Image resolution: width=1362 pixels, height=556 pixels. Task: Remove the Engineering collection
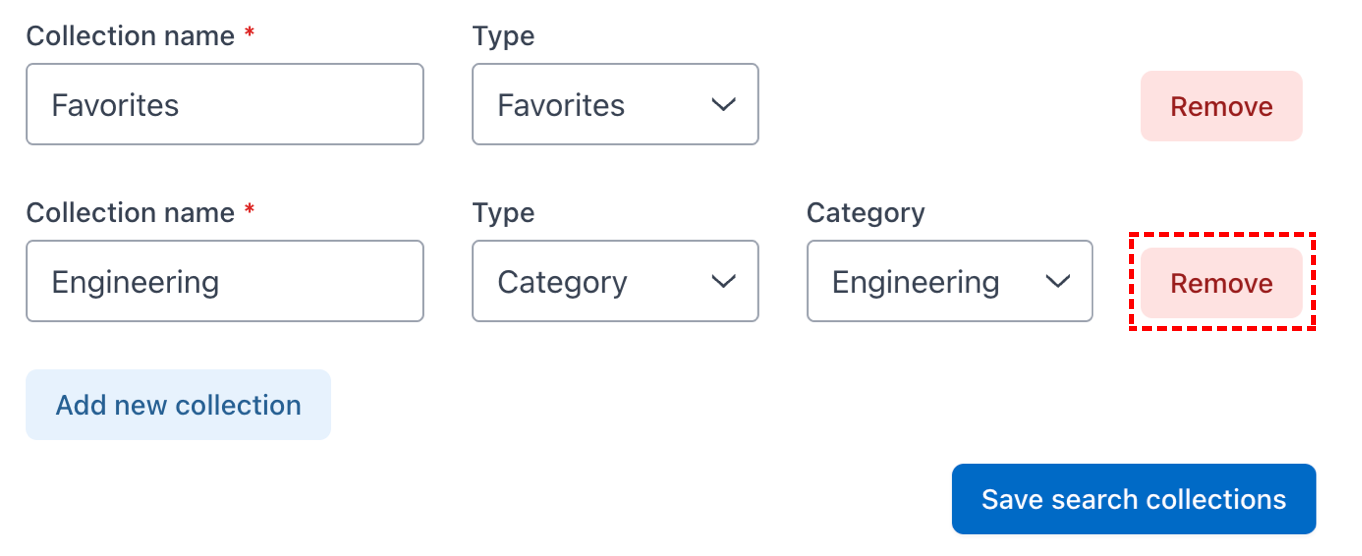coord(1221,283)
